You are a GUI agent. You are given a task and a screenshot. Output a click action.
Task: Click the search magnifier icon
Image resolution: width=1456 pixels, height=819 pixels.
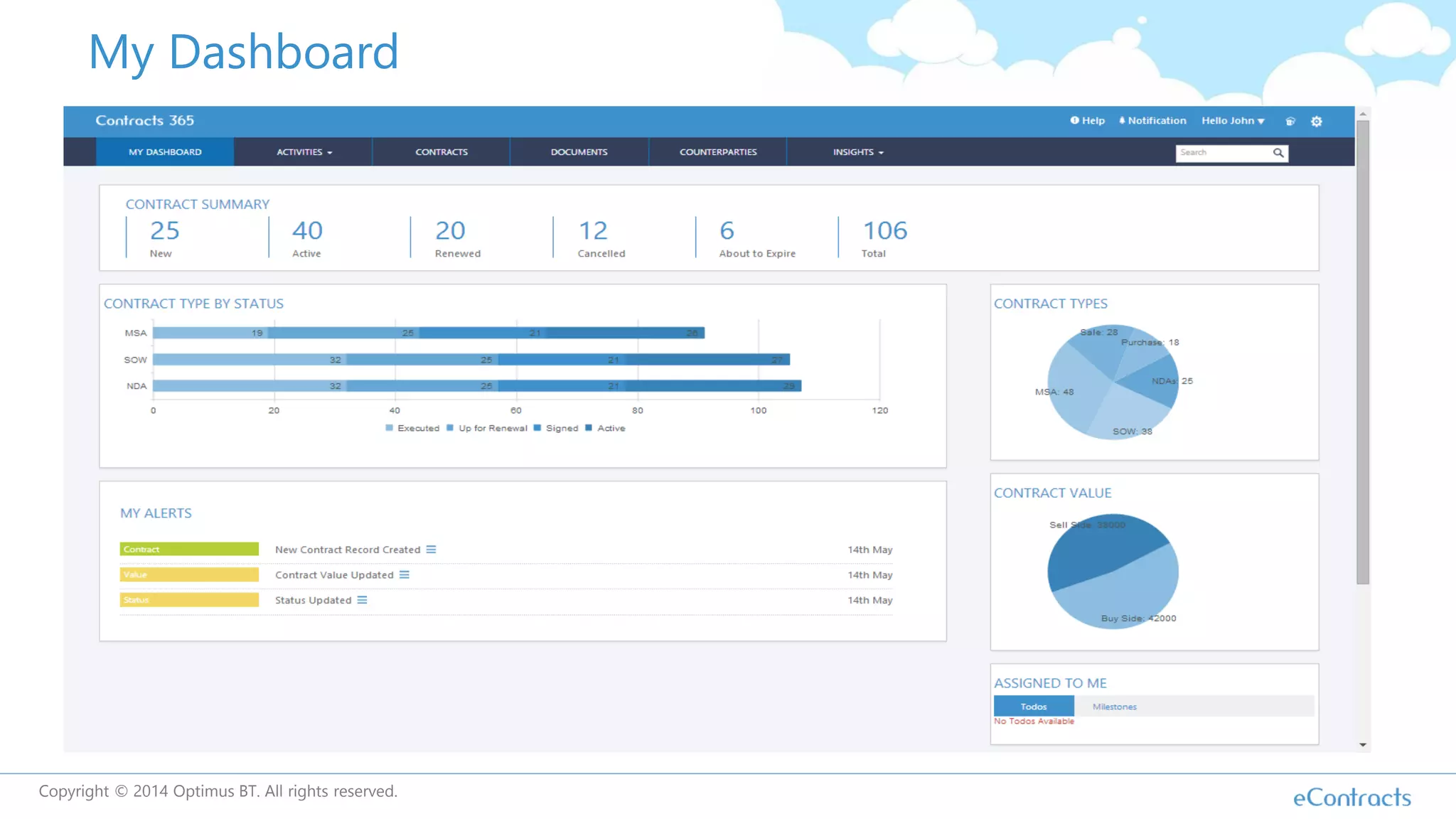click(x=1278, y=153)
